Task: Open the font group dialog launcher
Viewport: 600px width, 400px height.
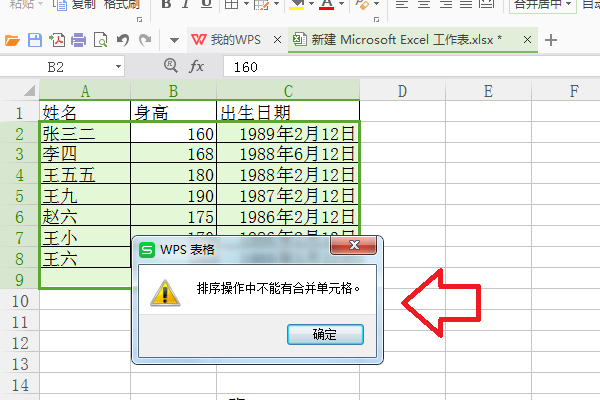Action: pyautogui.click(x=376, y=19)
